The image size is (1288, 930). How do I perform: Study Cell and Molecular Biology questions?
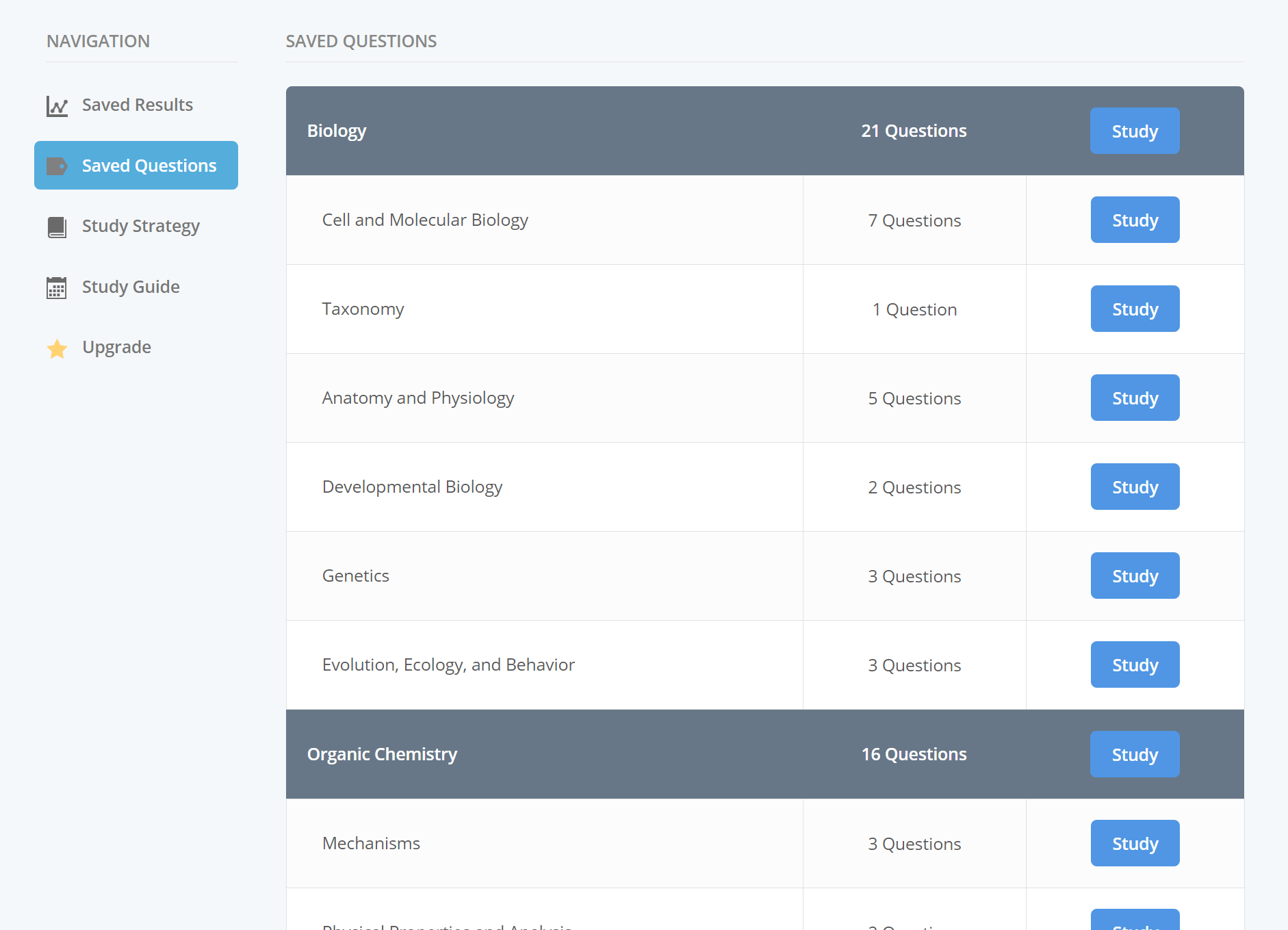1135,220
